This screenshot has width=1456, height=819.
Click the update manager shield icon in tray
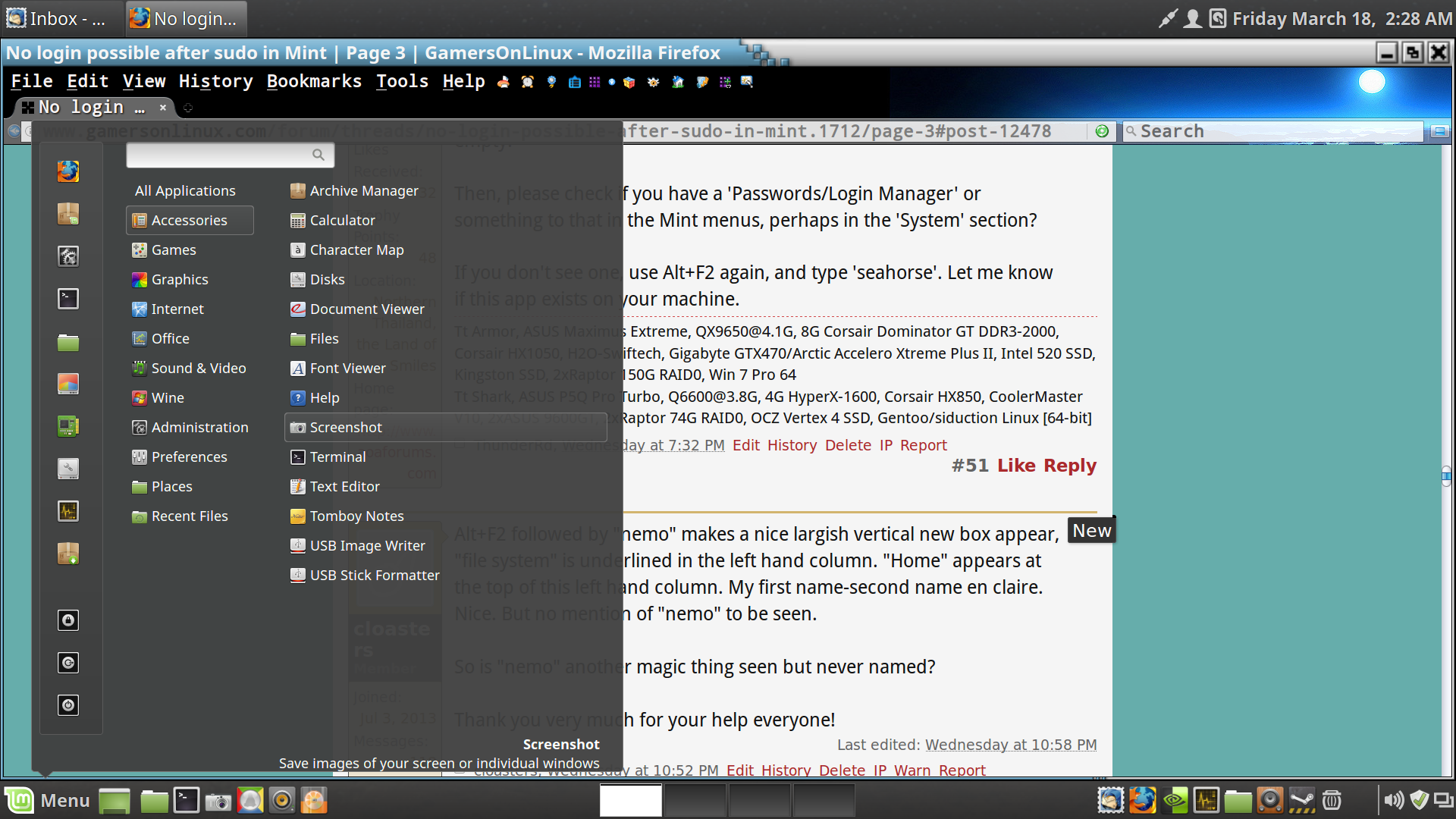(1419, 800)
